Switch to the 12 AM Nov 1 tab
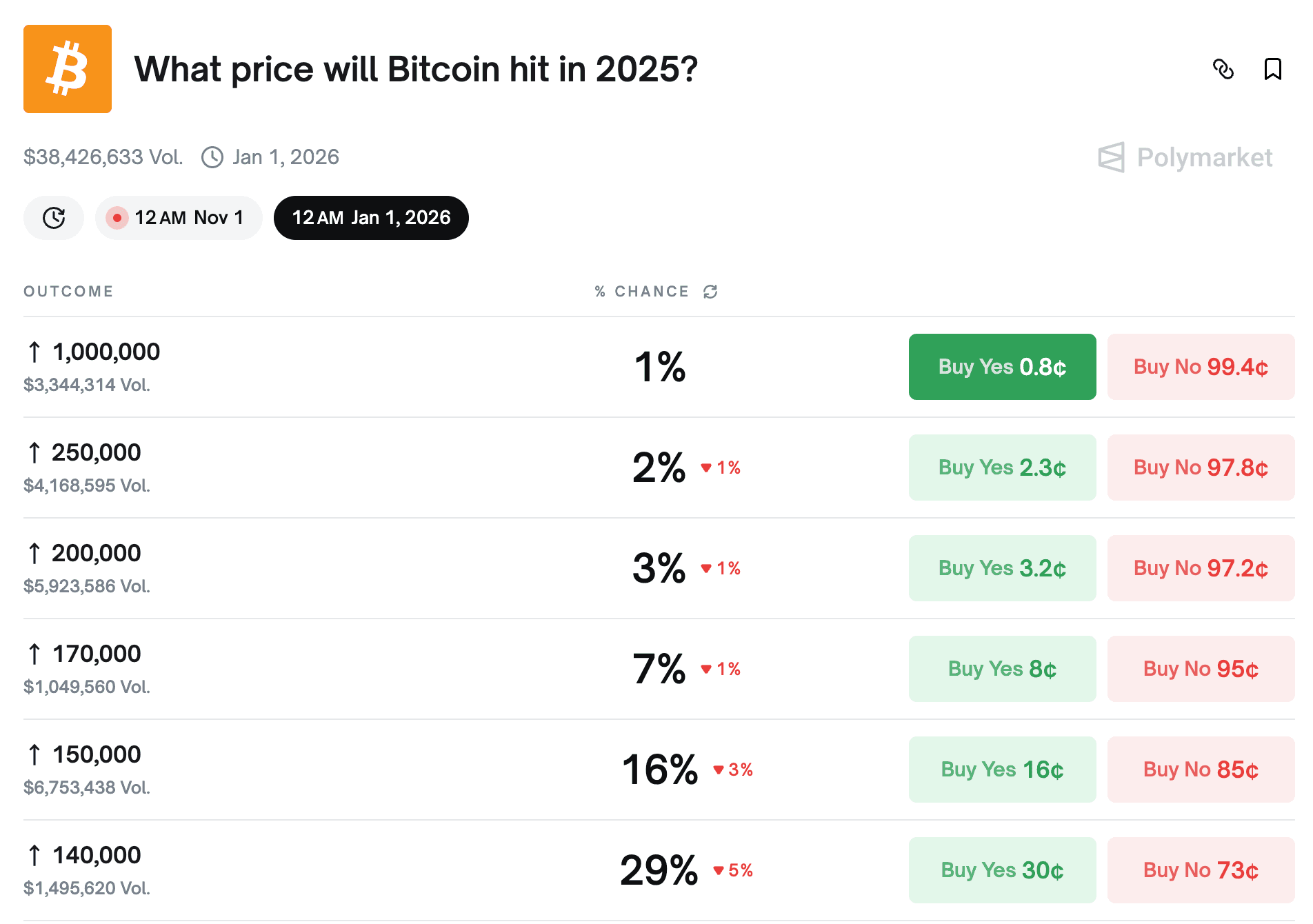Image resolution: width=1313 pixels, height=924 pixels. (x=179, y=218)
